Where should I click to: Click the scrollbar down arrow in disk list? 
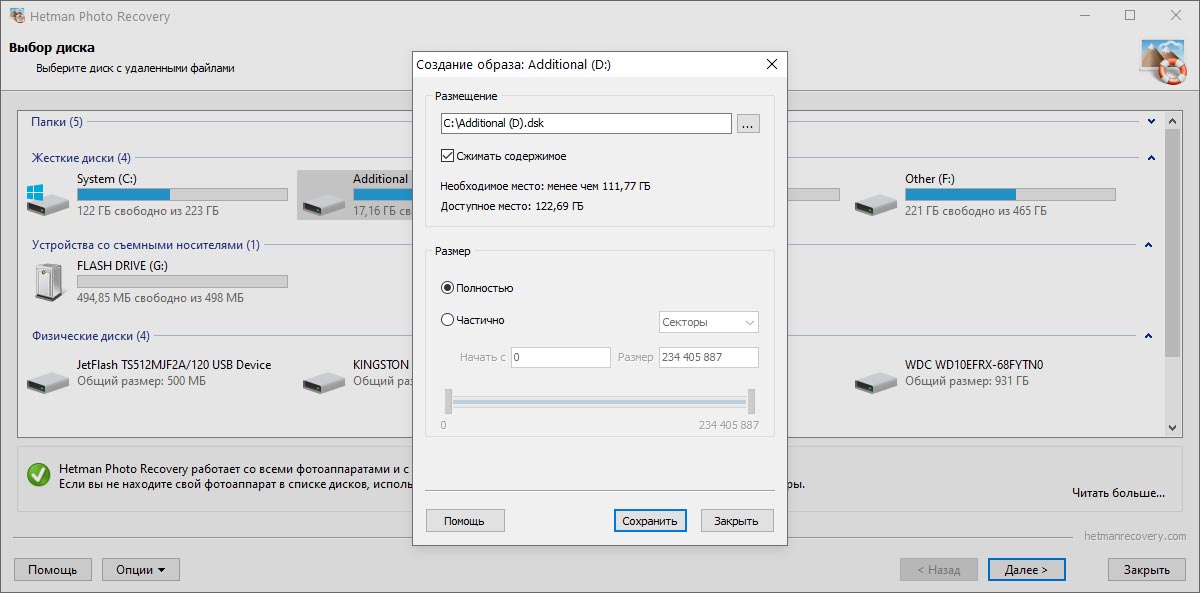point(1174,427)
